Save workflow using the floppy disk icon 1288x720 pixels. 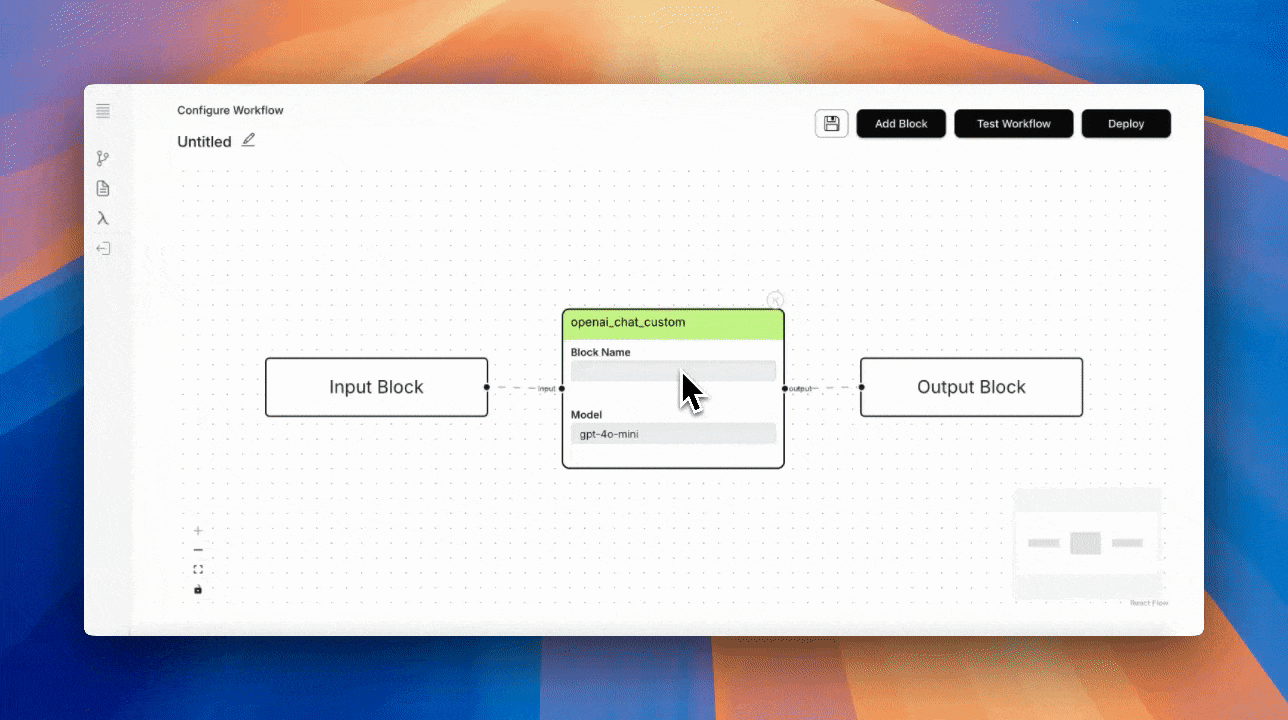point(831,124)
